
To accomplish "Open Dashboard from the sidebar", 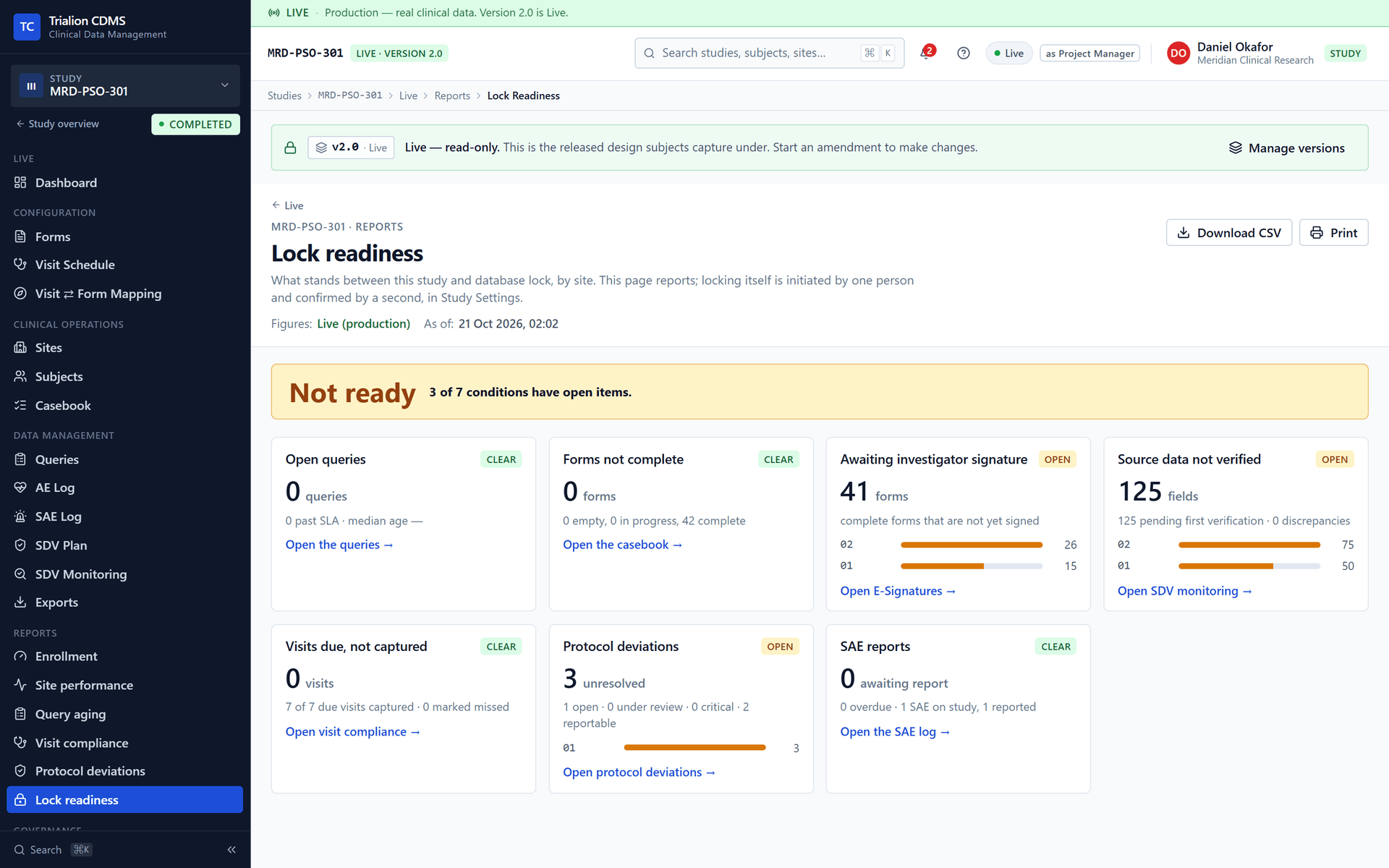I will 124,183.
